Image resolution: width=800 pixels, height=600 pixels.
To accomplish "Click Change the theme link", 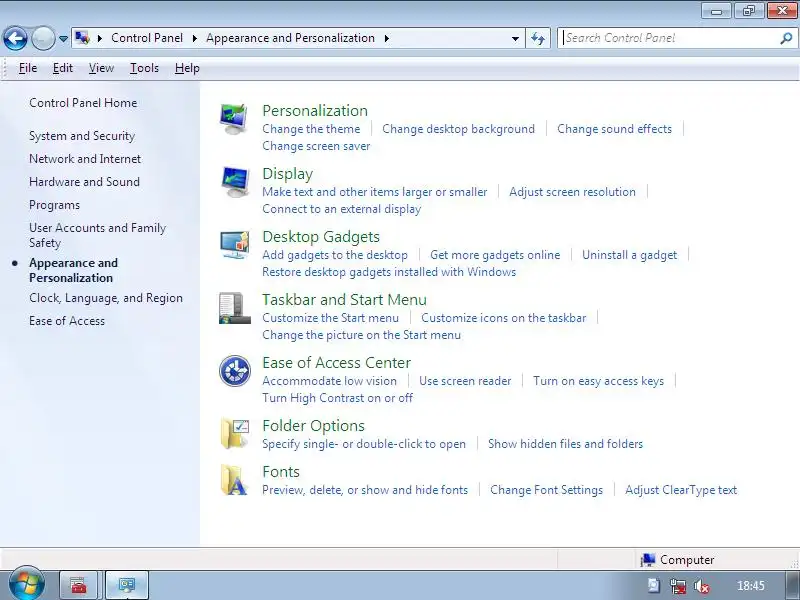I will (x=311, y=129).
